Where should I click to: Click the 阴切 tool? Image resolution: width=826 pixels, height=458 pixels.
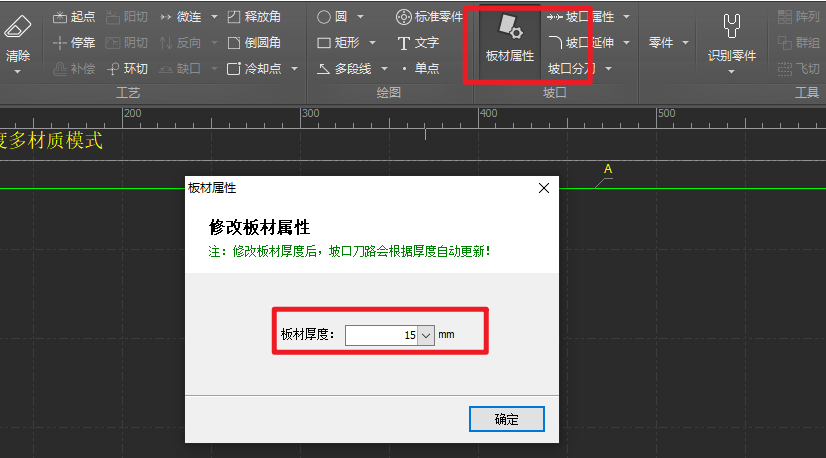tap(127, 43)
